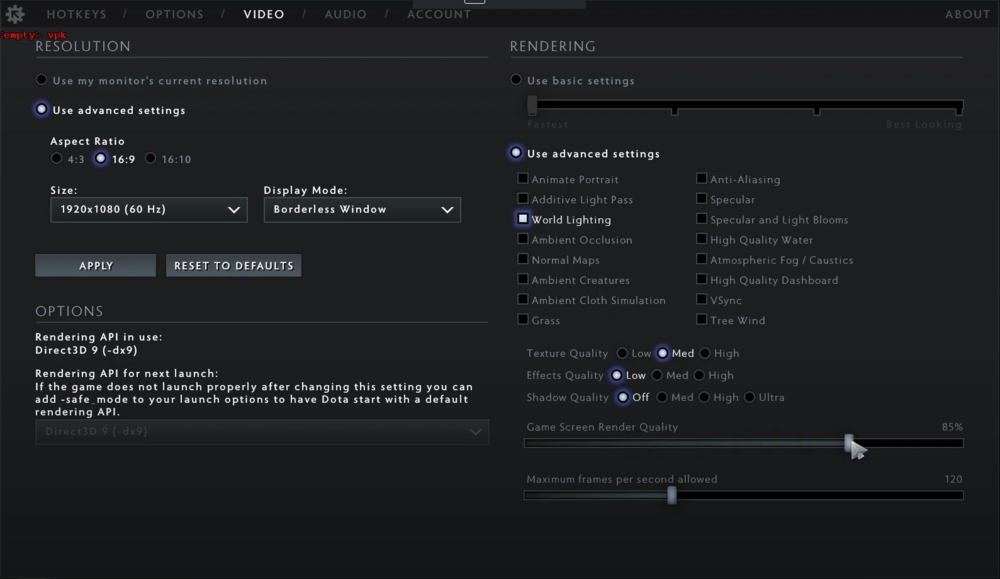Open the Display Mode dropdown
The height and width of the screenshot is (579, 1000).
[x=361, y=209]
